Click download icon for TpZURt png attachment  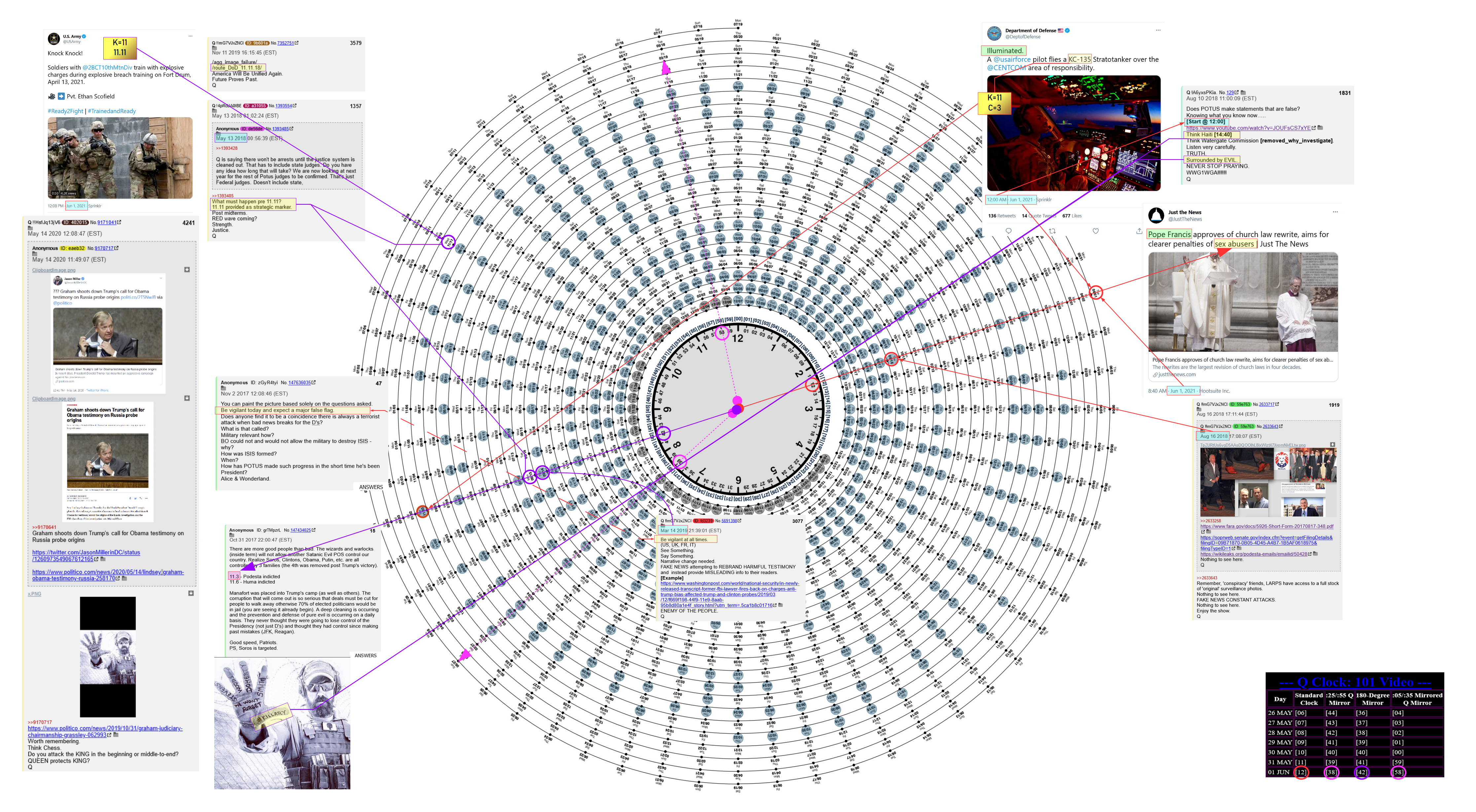(1332, 445)
